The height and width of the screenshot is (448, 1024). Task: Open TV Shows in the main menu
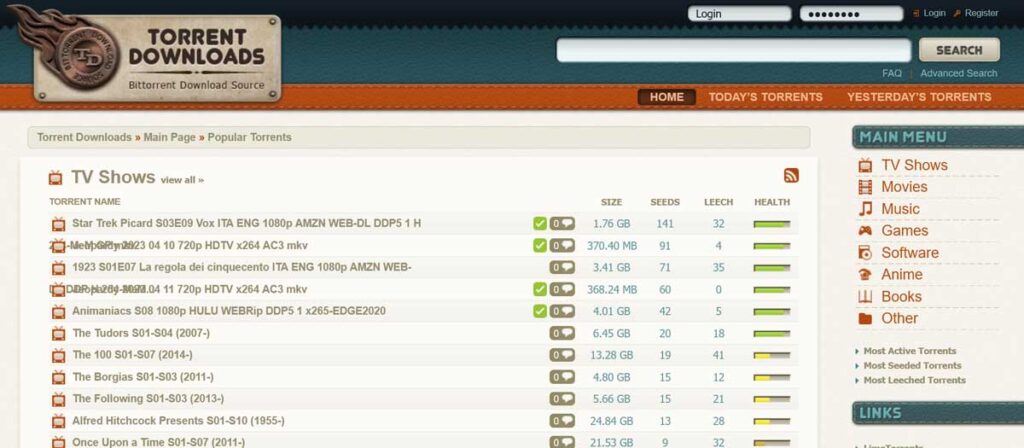coord(914,165)
